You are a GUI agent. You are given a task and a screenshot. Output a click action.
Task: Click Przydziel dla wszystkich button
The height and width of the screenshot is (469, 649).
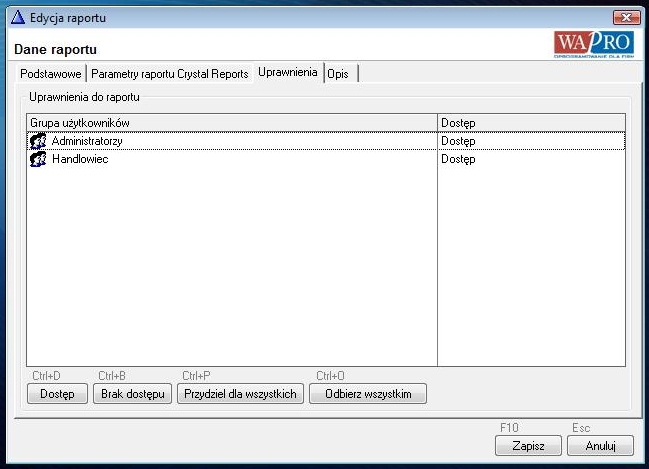tap(240, 394)
